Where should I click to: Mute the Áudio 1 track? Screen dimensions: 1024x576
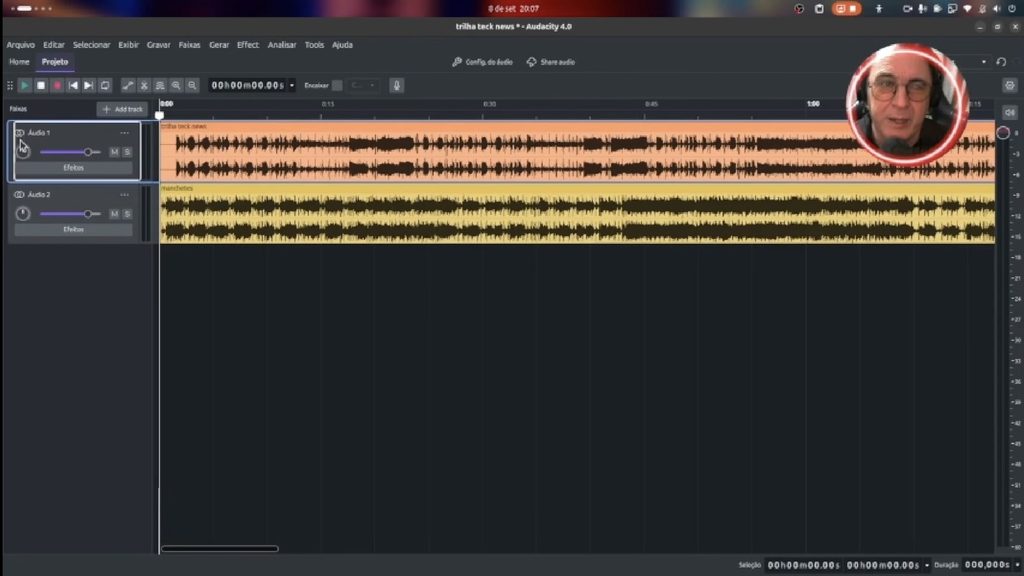click(114, 152)
